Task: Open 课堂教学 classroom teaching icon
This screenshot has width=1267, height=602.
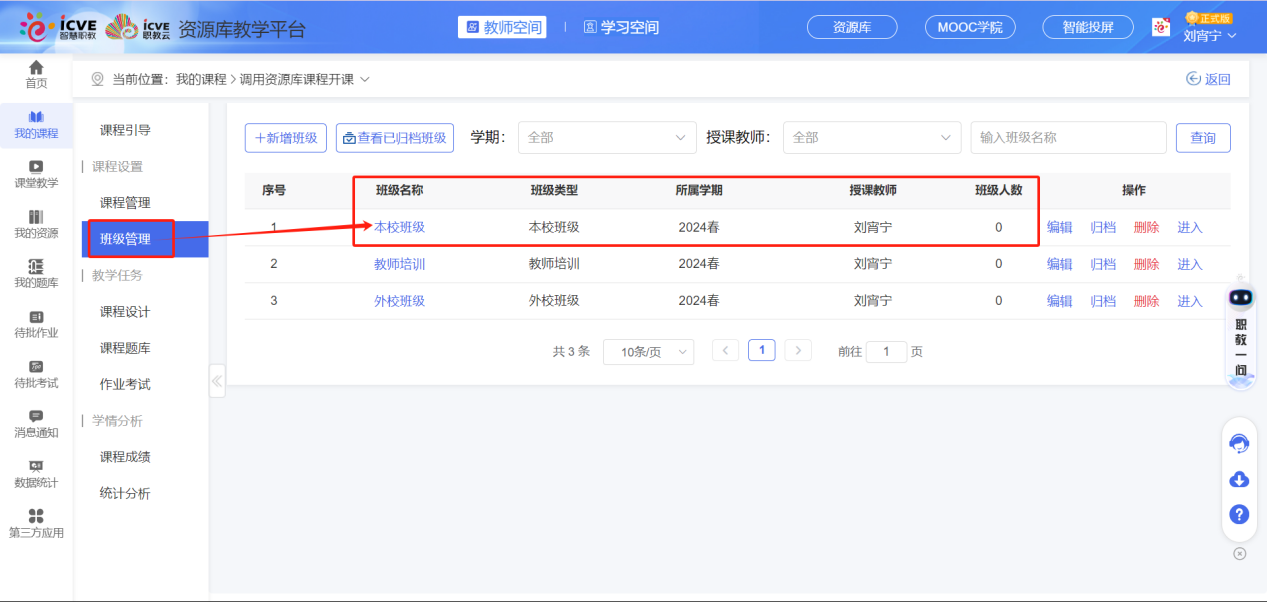Action: [x=36, y=174]
